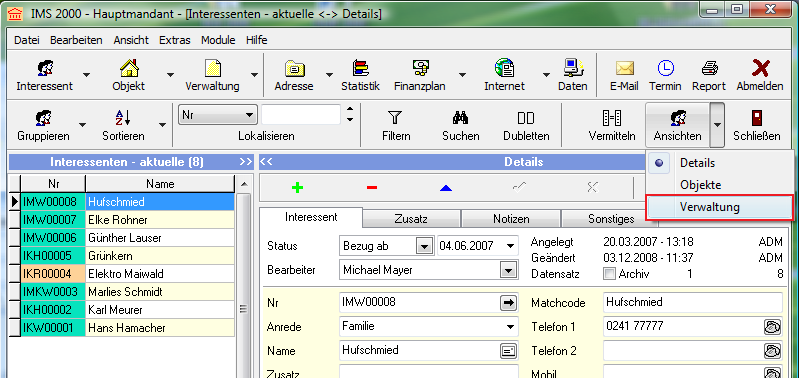
Task: Click the Name column header
Action: pyautogui.click(x=160, y=183)
